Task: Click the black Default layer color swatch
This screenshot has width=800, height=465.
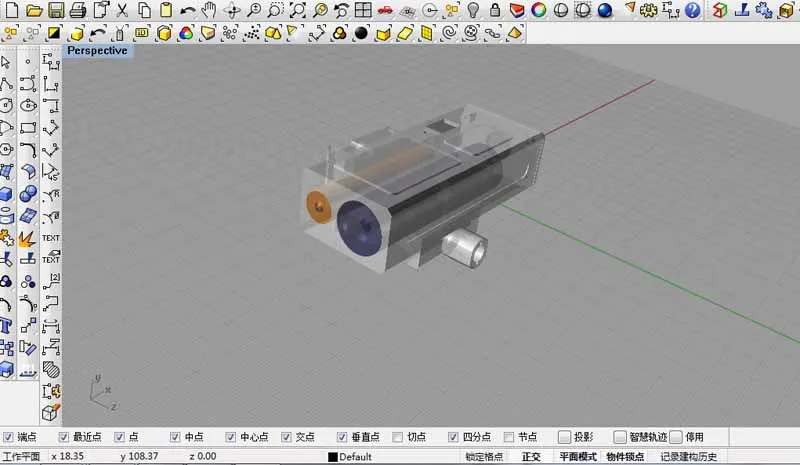Action: [333, 457]
